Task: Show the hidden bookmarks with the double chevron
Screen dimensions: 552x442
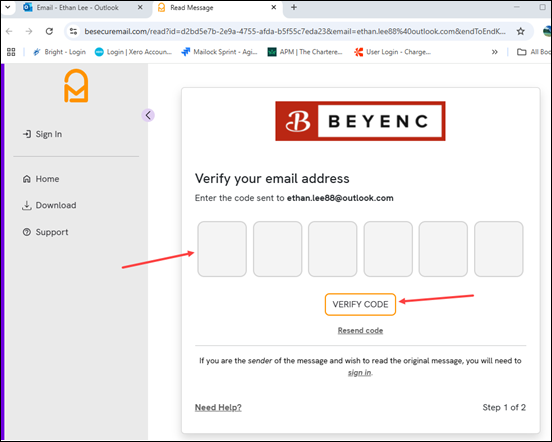Action: 495,52
